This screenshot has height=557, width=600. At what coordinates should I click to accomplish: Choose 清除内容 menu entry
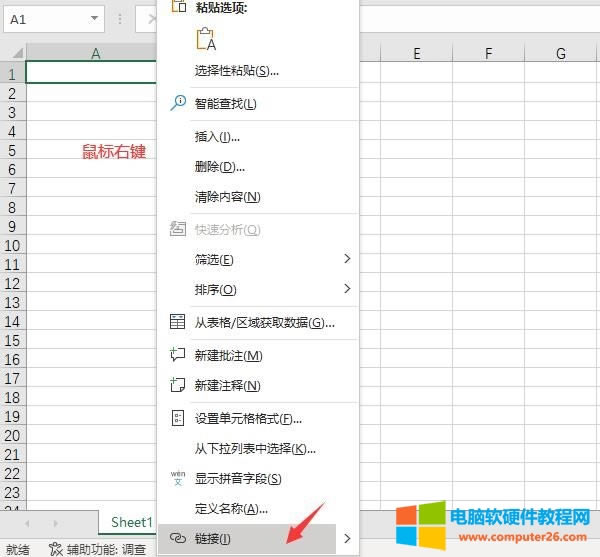[227, 196]
